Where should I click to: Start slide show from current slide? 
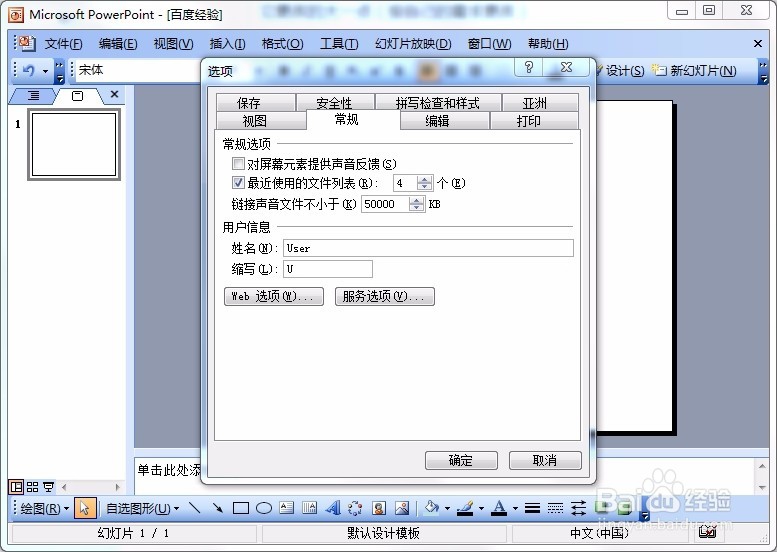point(48,487)
